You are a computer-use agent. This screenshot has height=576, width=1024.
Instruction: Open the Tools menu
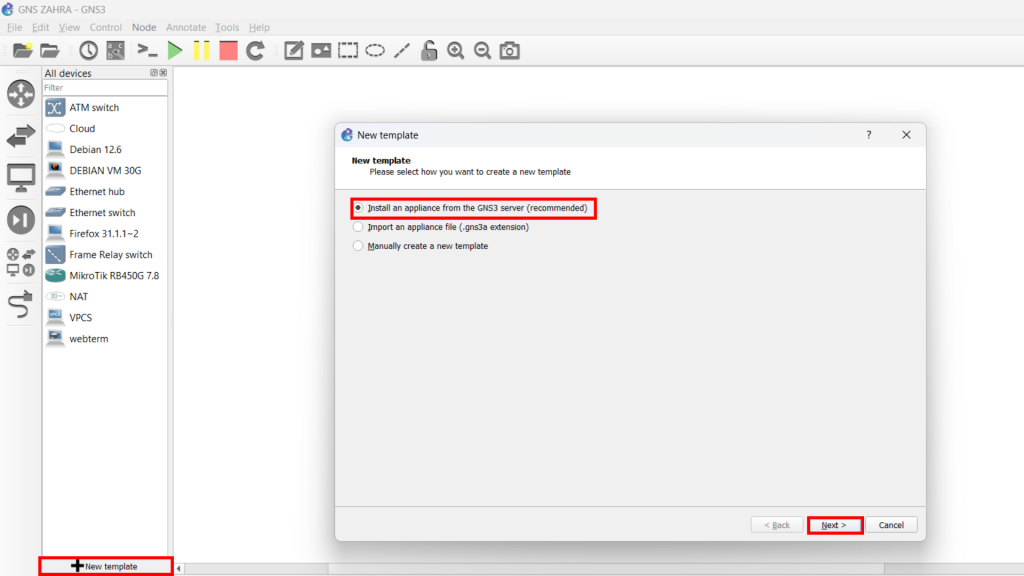pos(227,27)
